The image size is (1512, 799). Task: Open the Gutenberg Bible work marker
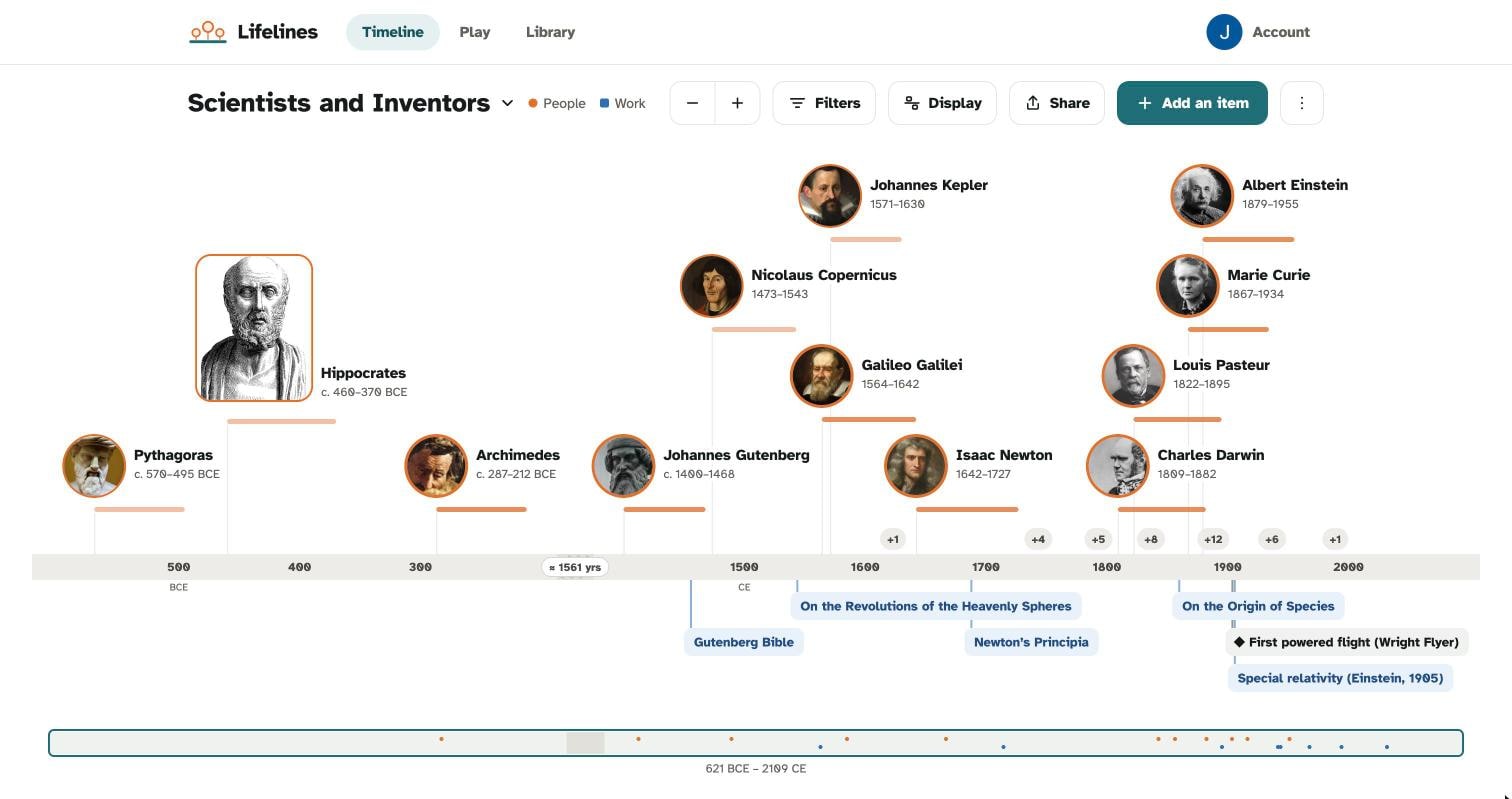tap(744, 642)
